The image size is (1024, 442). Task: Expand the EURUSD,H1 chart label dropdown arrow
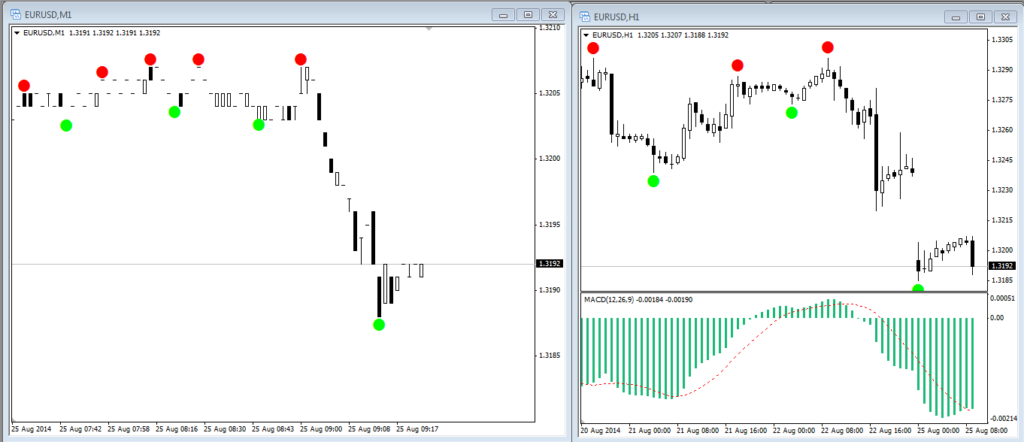point(587,35)
